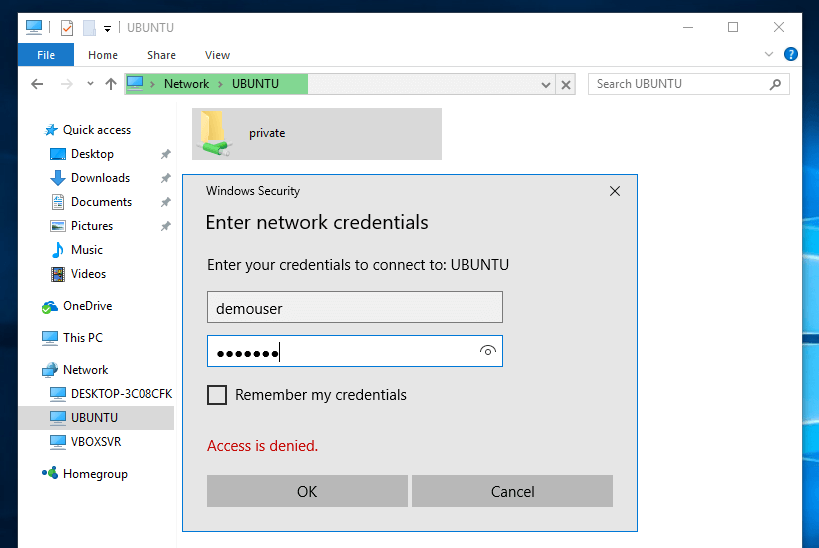Reveal password with the eye icon
Viewport: 819px width, 548px height.
[487, 351]
